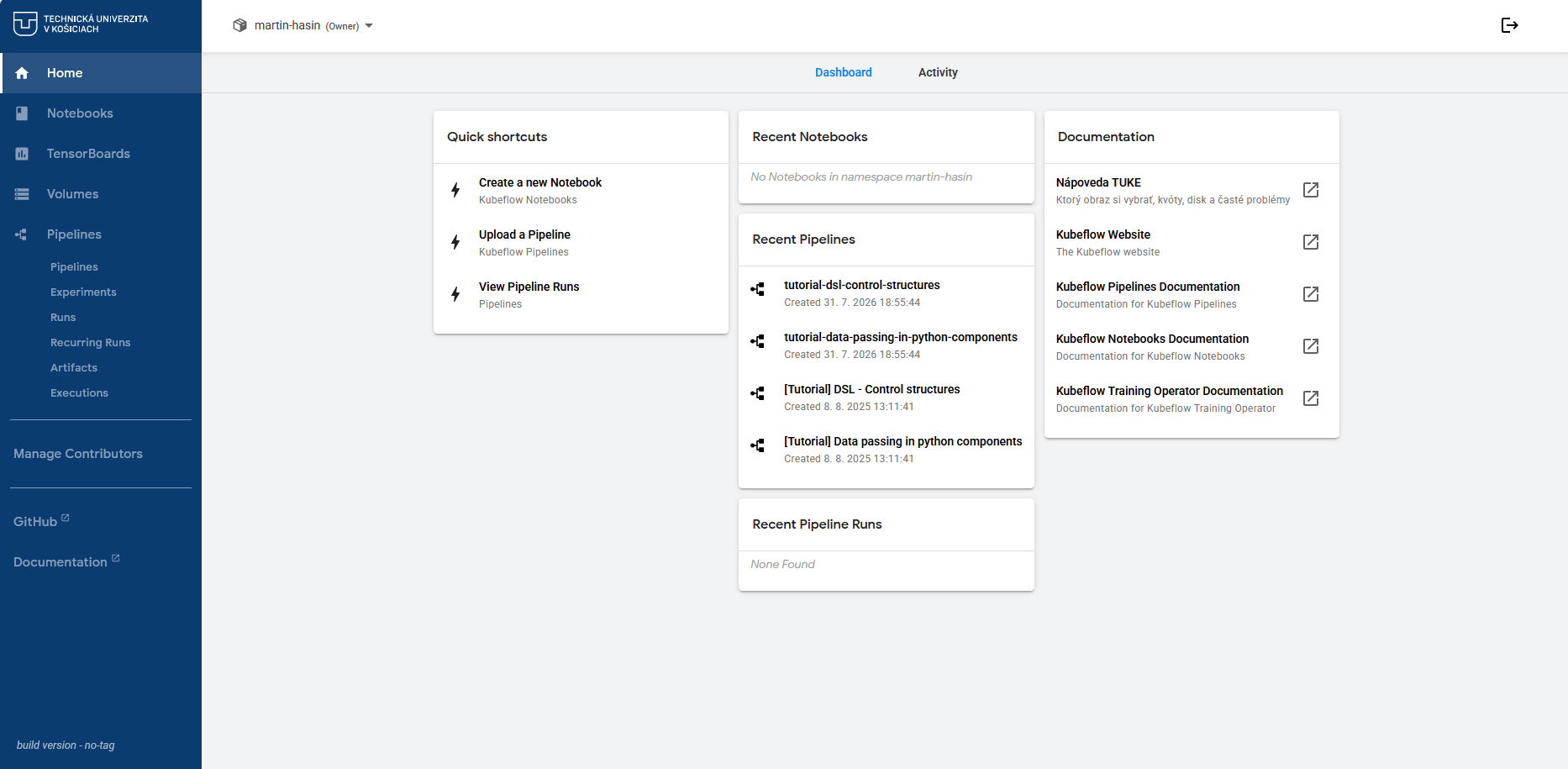Click the Volumes storage icon in sidebar
The width and height of the screenshot is (1568, 769).
point(22,194)
